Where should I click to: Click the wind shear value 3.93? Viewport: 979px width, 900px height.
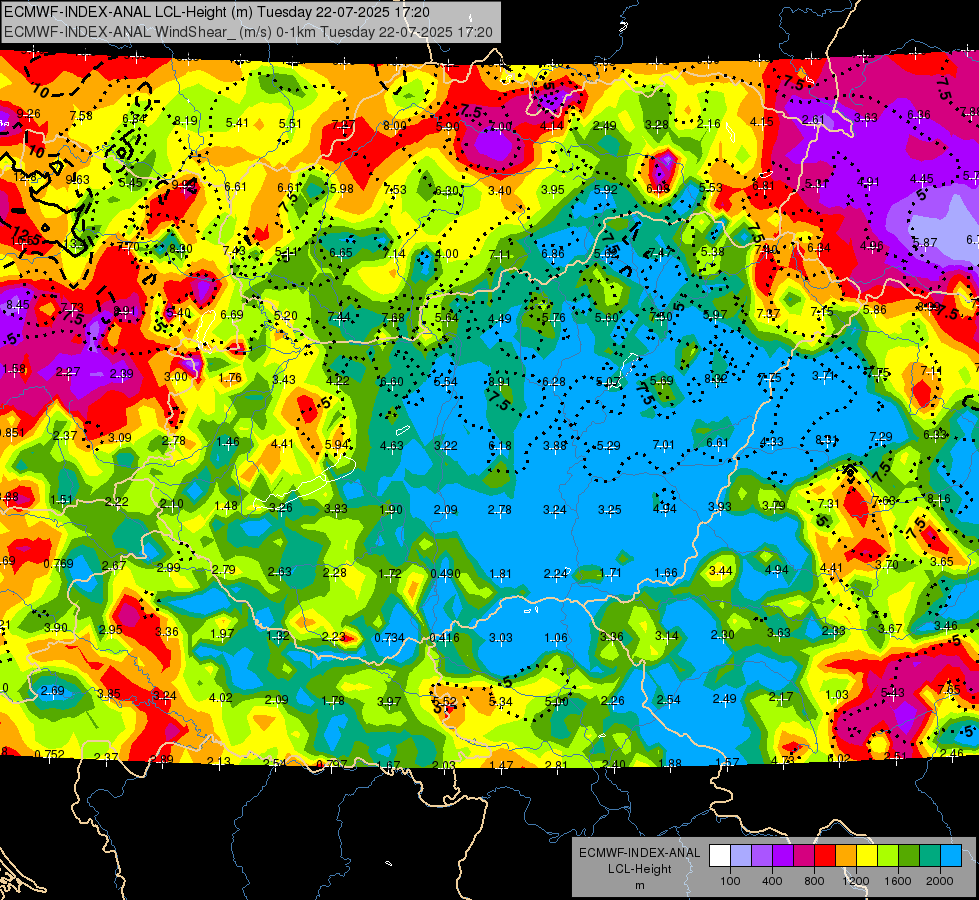coord(719,507)
